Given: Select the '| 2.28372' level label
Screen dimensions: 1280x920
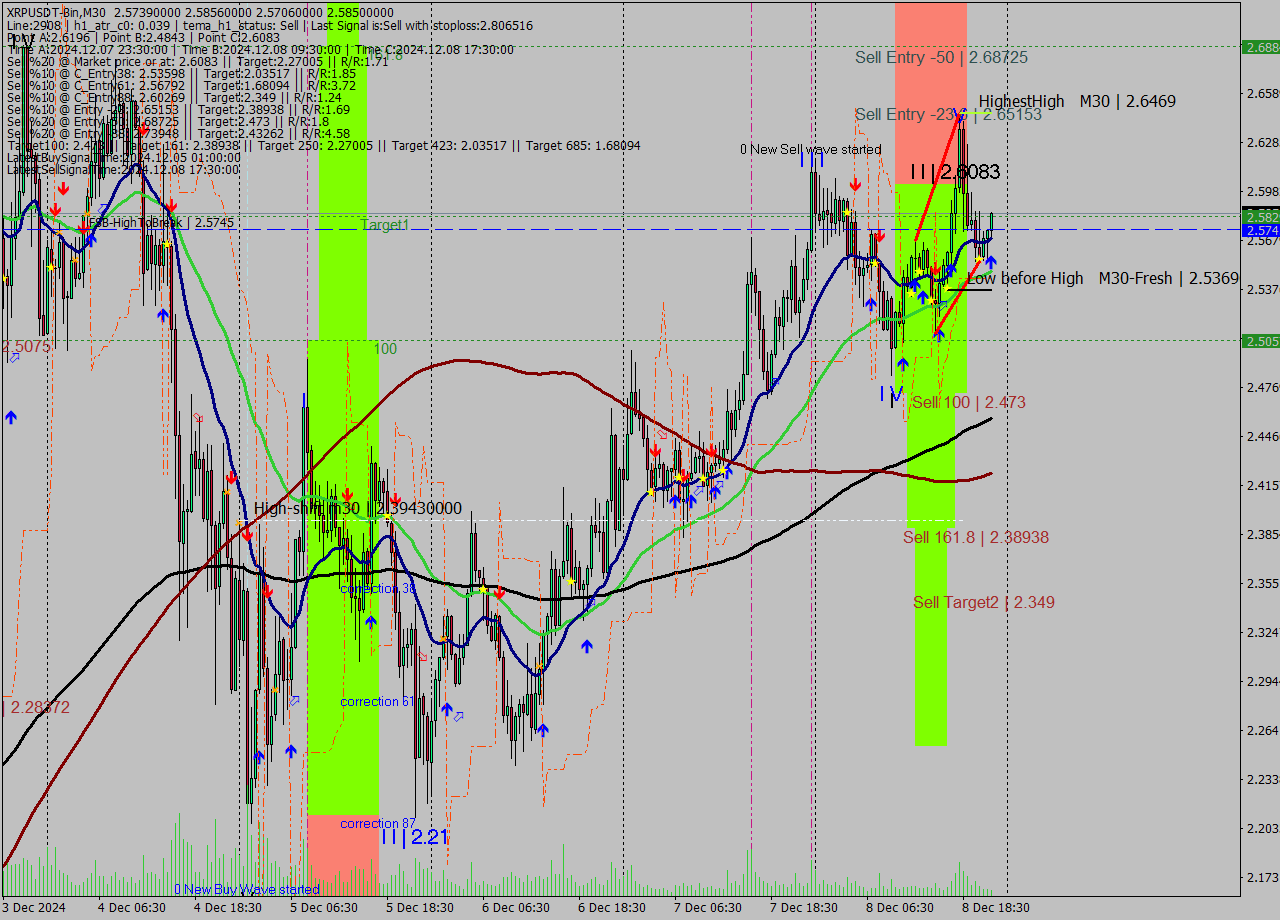Looking at the screenshot, I should (36, 707).
